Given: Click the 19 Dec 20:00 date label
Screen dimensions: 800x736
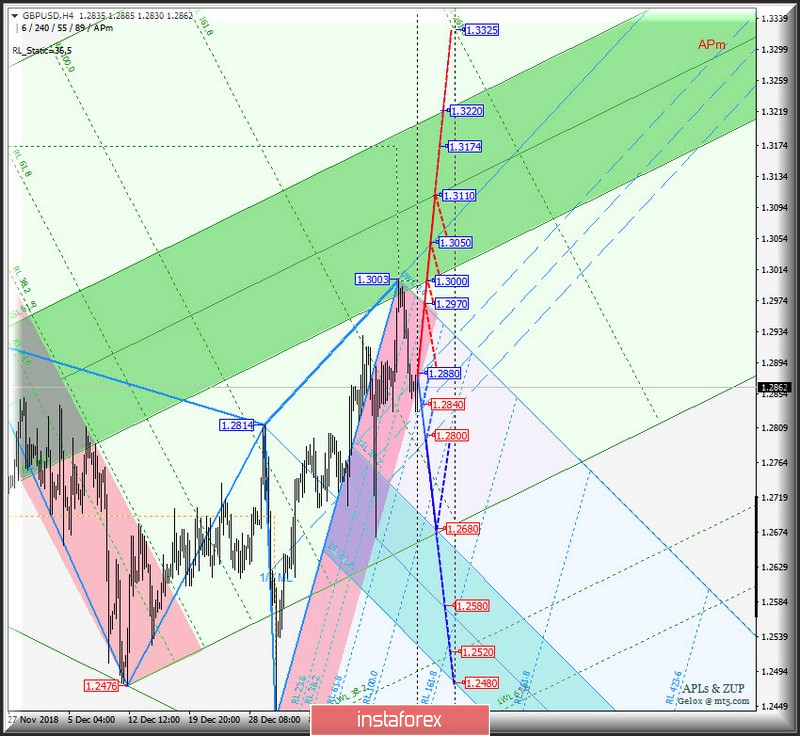Looking at the screenshot, I should (x=214, y=720).
